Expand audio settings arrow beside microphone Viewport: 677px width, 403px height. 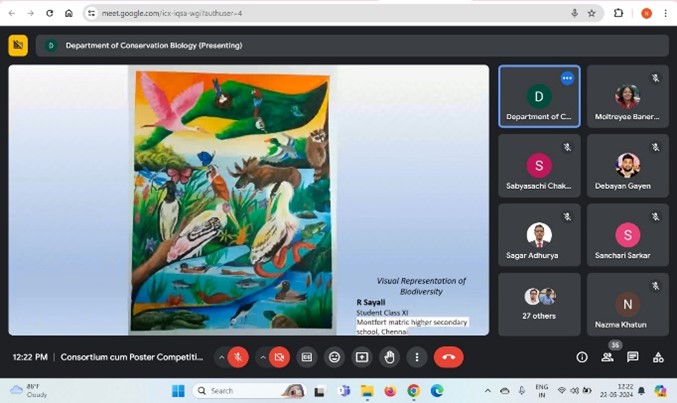221,357
